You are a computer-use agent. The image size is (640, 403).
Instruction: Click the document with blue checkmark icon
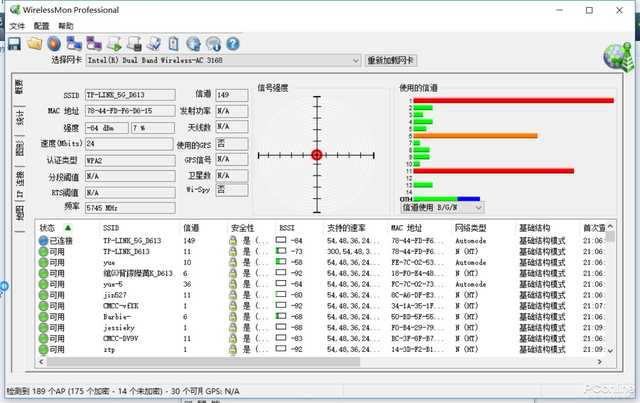coord(154,44)
